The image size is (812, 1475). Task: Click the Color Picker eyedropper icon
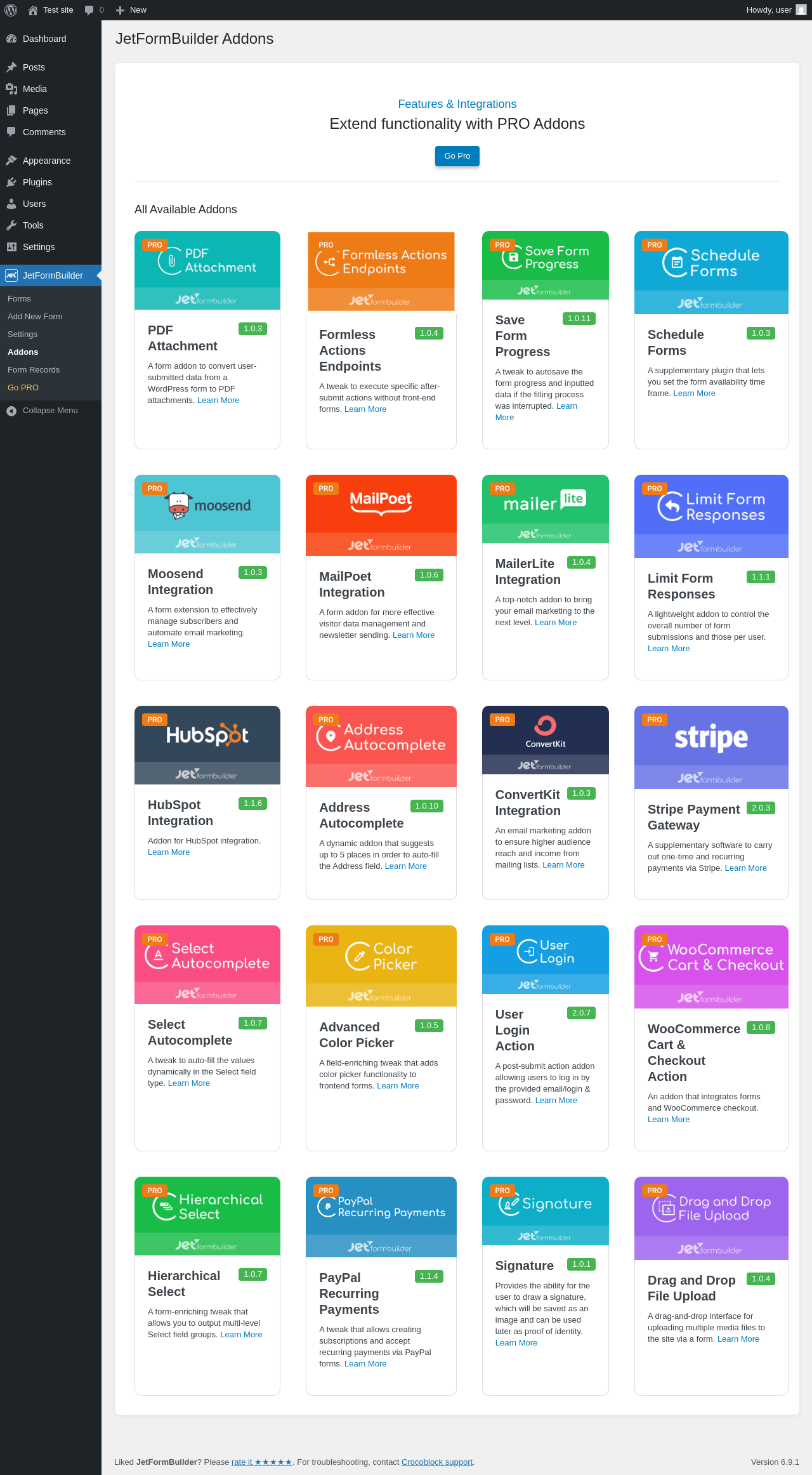pyautogui.click(x=358, y=956)
